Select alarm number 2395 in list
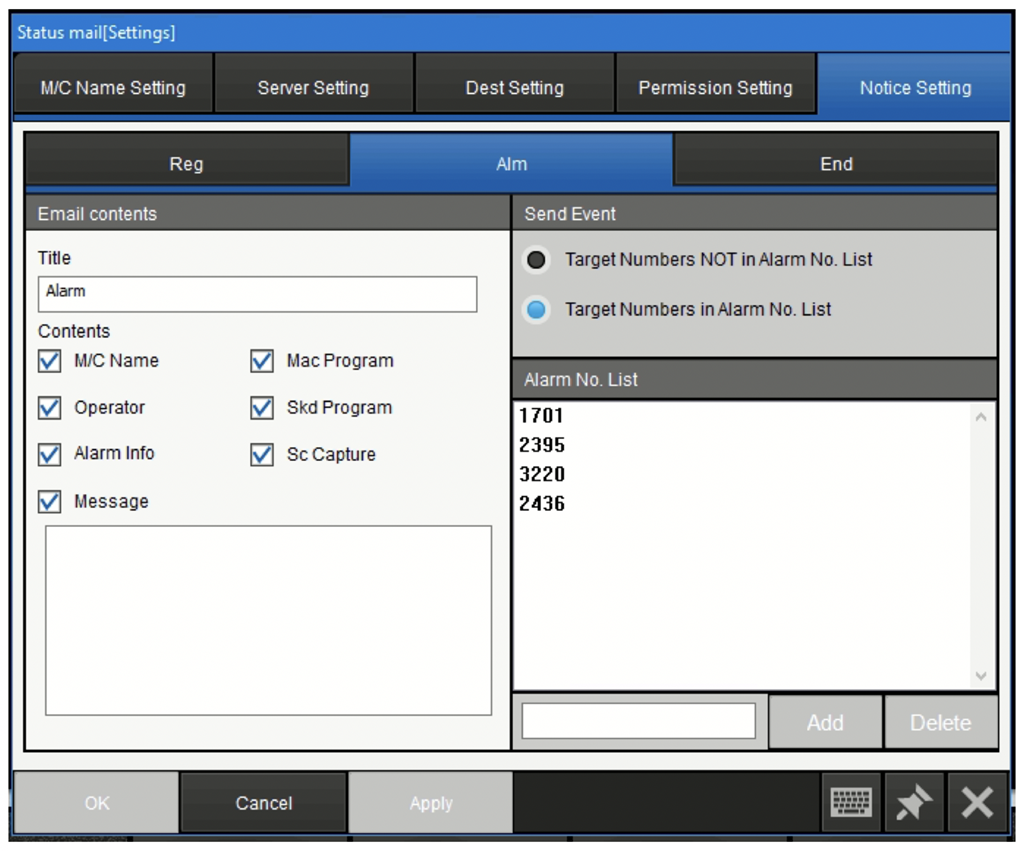 pyautogui.click(x=542, y=445)
